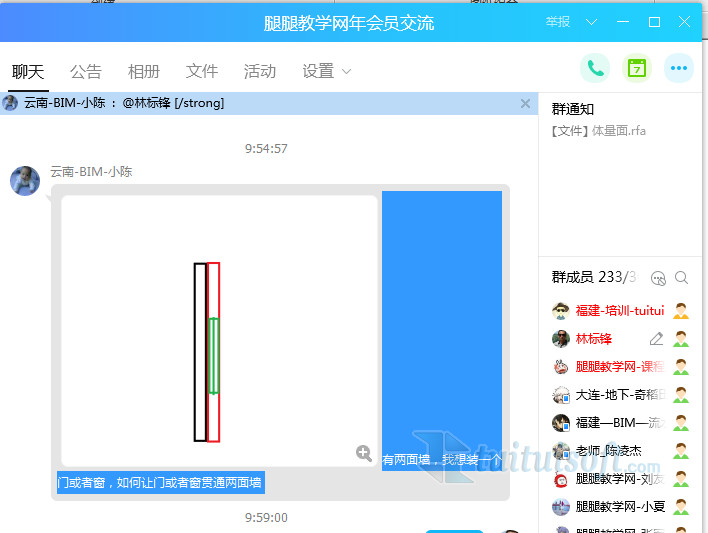
Task: Click the icon left of member search
Action: point(658,278)
